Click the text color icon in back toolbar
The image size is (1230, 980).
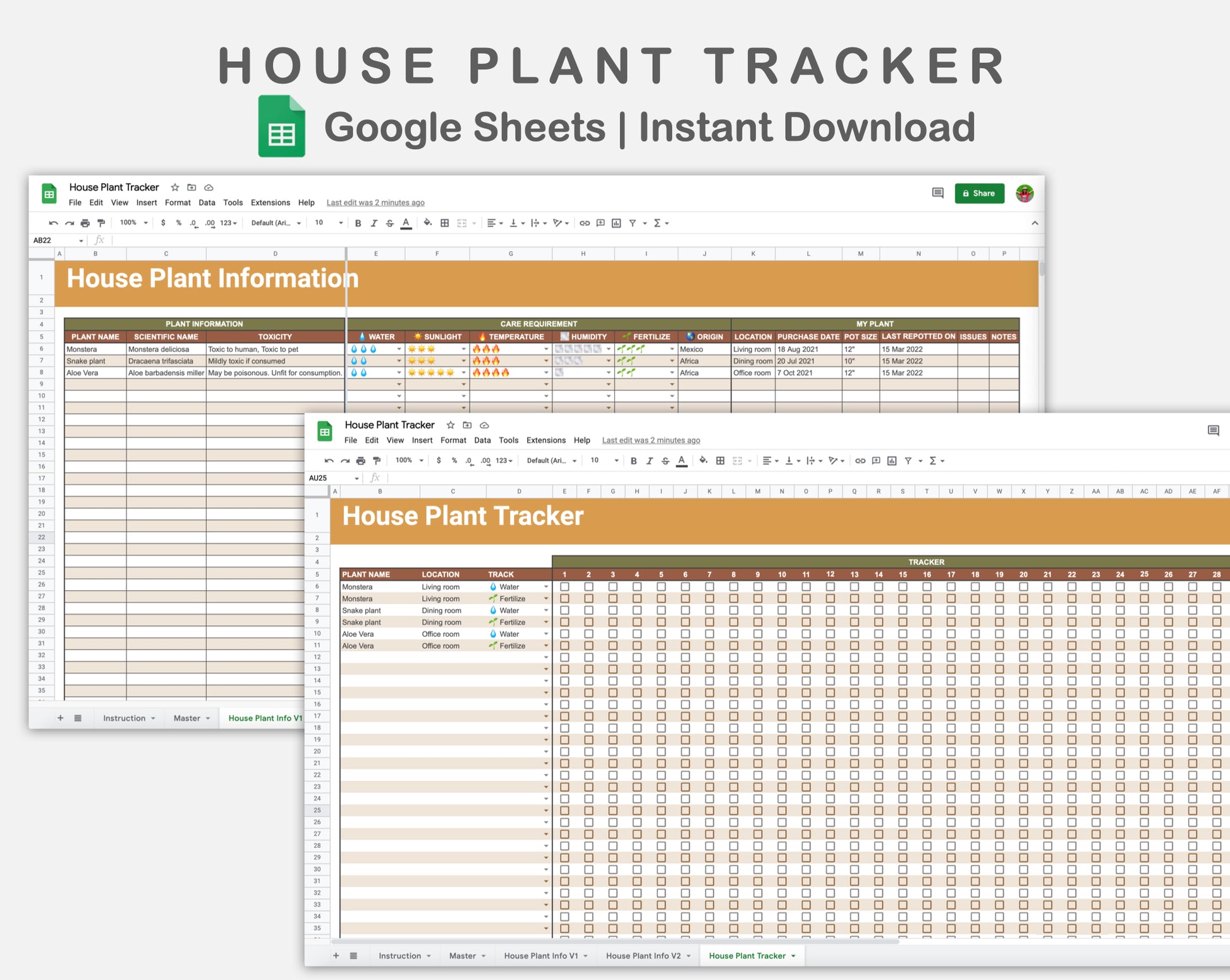point(406,223)
